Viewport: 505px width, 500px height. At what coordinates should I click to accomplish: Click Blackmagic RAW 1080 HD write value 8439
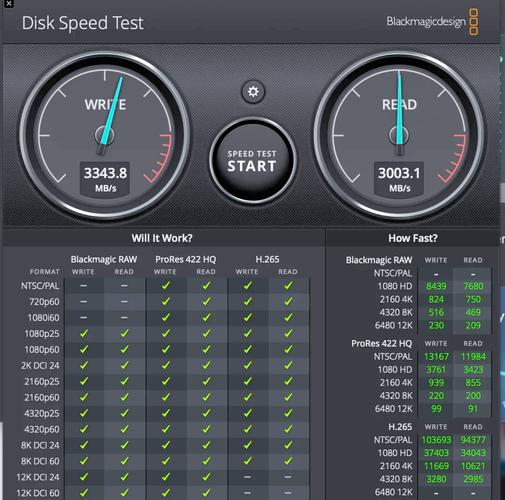[x=436, y=286]
